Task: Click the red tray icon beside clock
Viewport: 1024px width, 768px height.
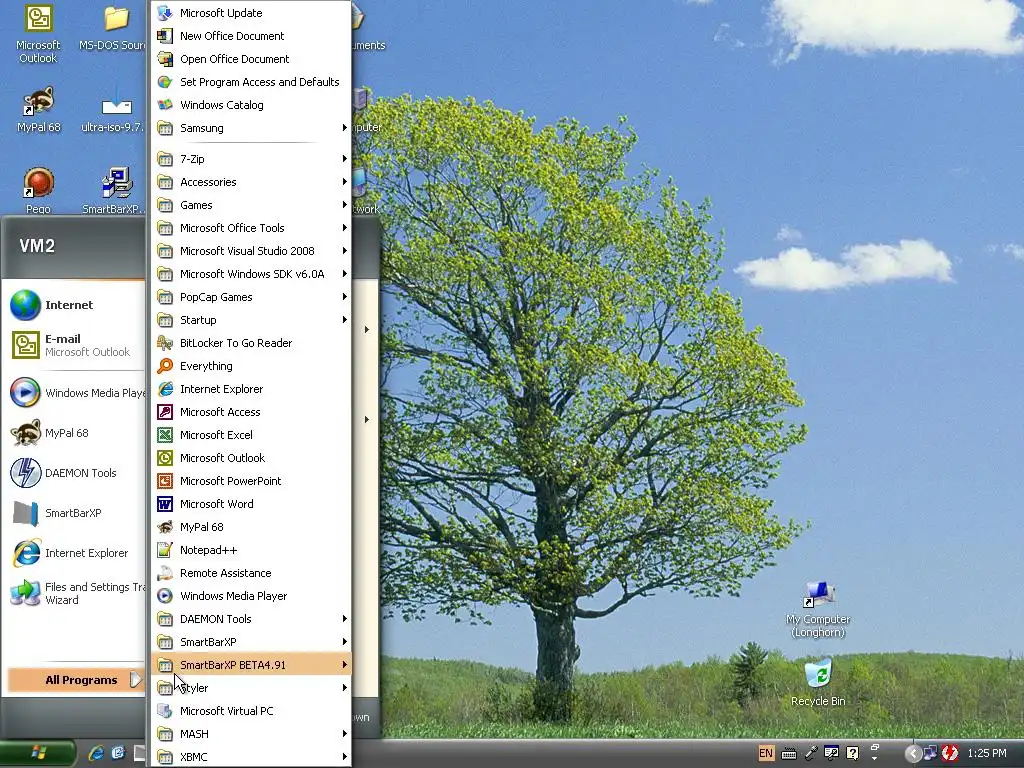Action: (x=950, y=753)
